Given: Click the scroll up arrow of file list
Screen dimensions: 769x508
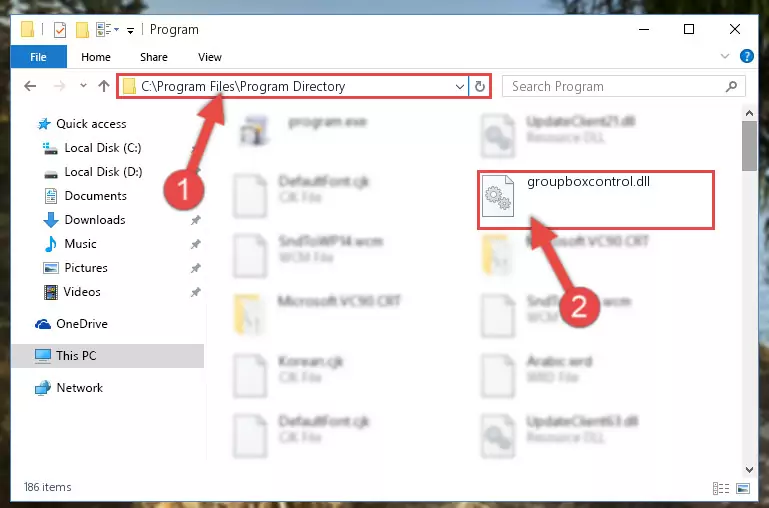Looking at the screenshot, I should [749, 113].
